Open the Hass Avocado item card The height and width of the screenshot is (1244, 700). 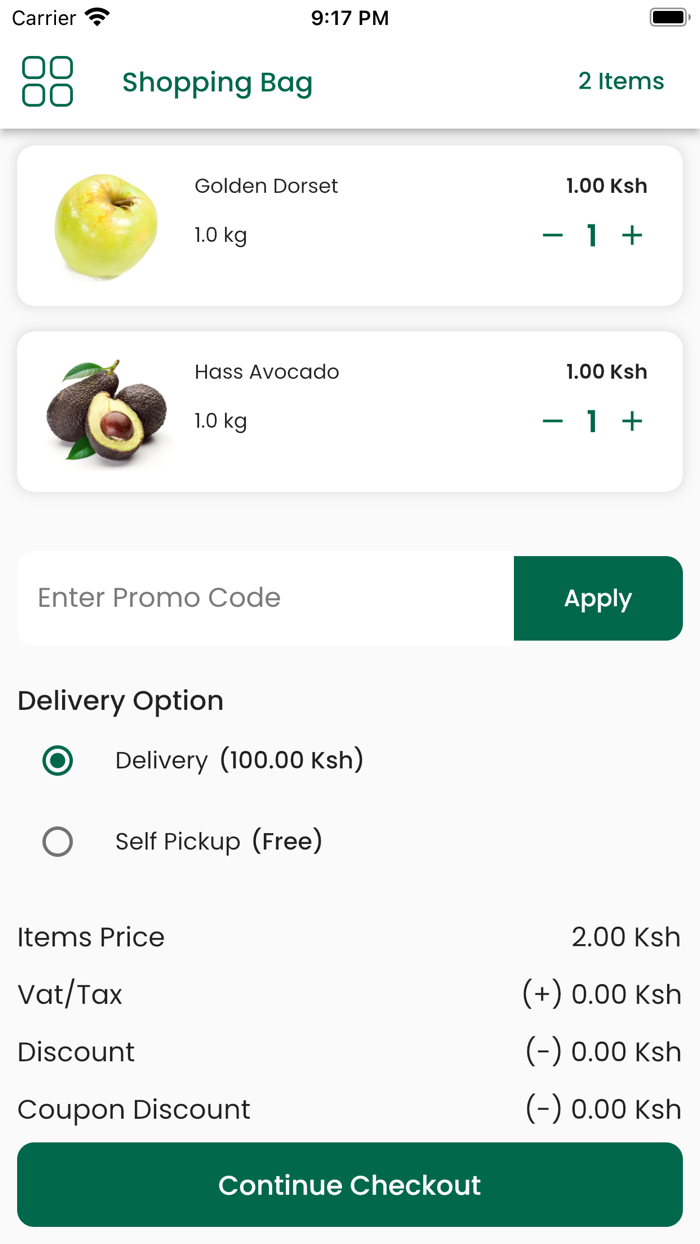pyautogui.click(x=350, y=411)
